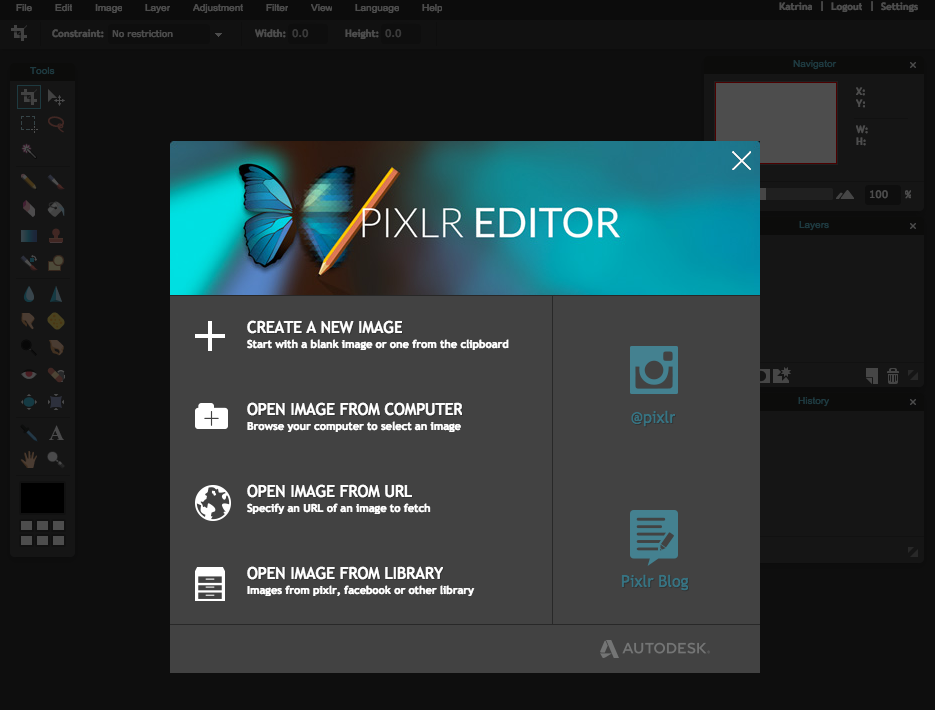Select the Pencil tool

[x=29, y=181]
